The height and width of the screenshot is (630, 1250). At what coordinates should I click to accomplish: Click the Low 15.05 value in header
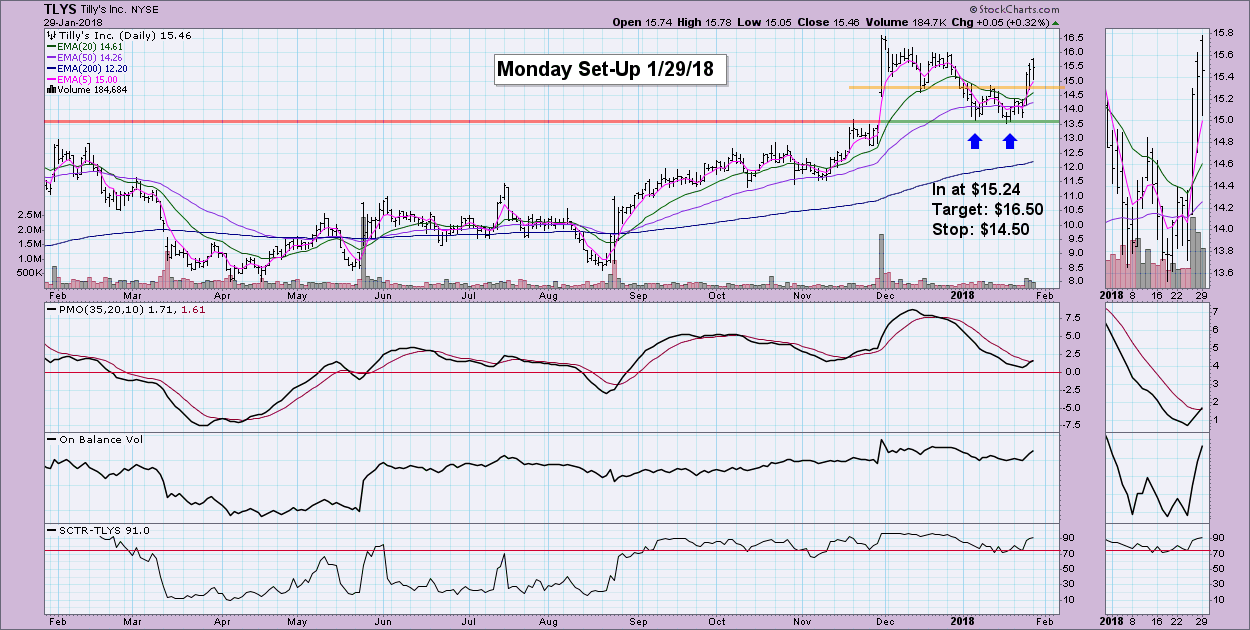[763, 22]
